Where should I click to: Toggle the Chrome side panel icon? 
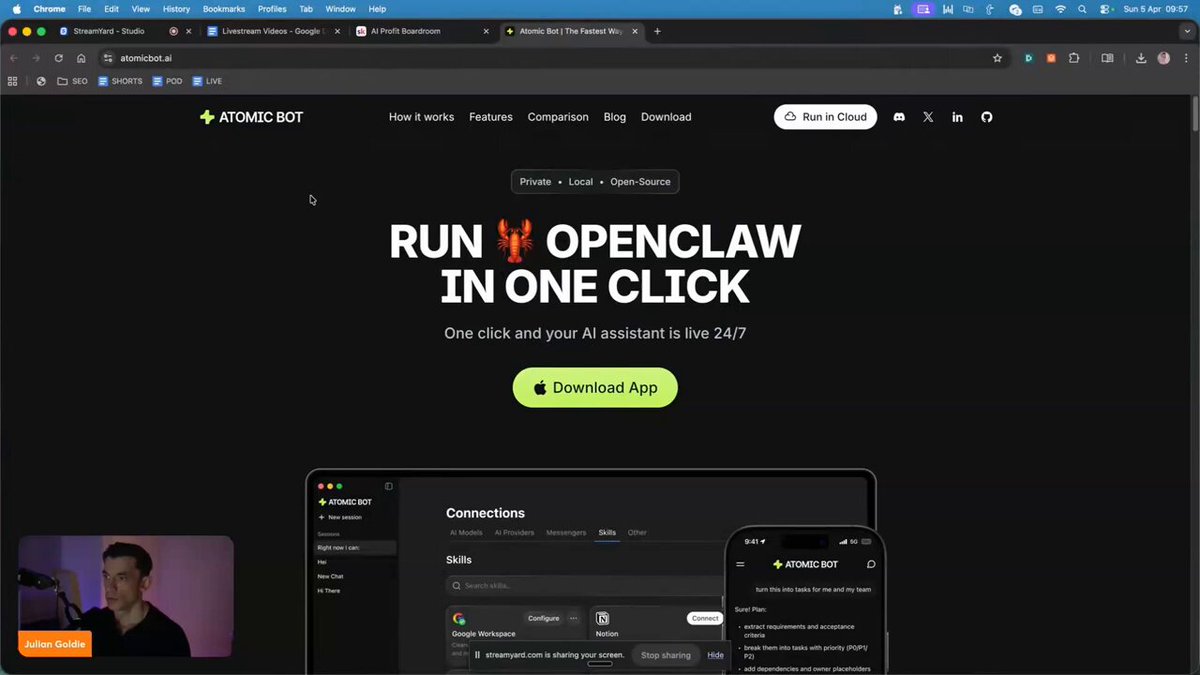coord(1107,58)
